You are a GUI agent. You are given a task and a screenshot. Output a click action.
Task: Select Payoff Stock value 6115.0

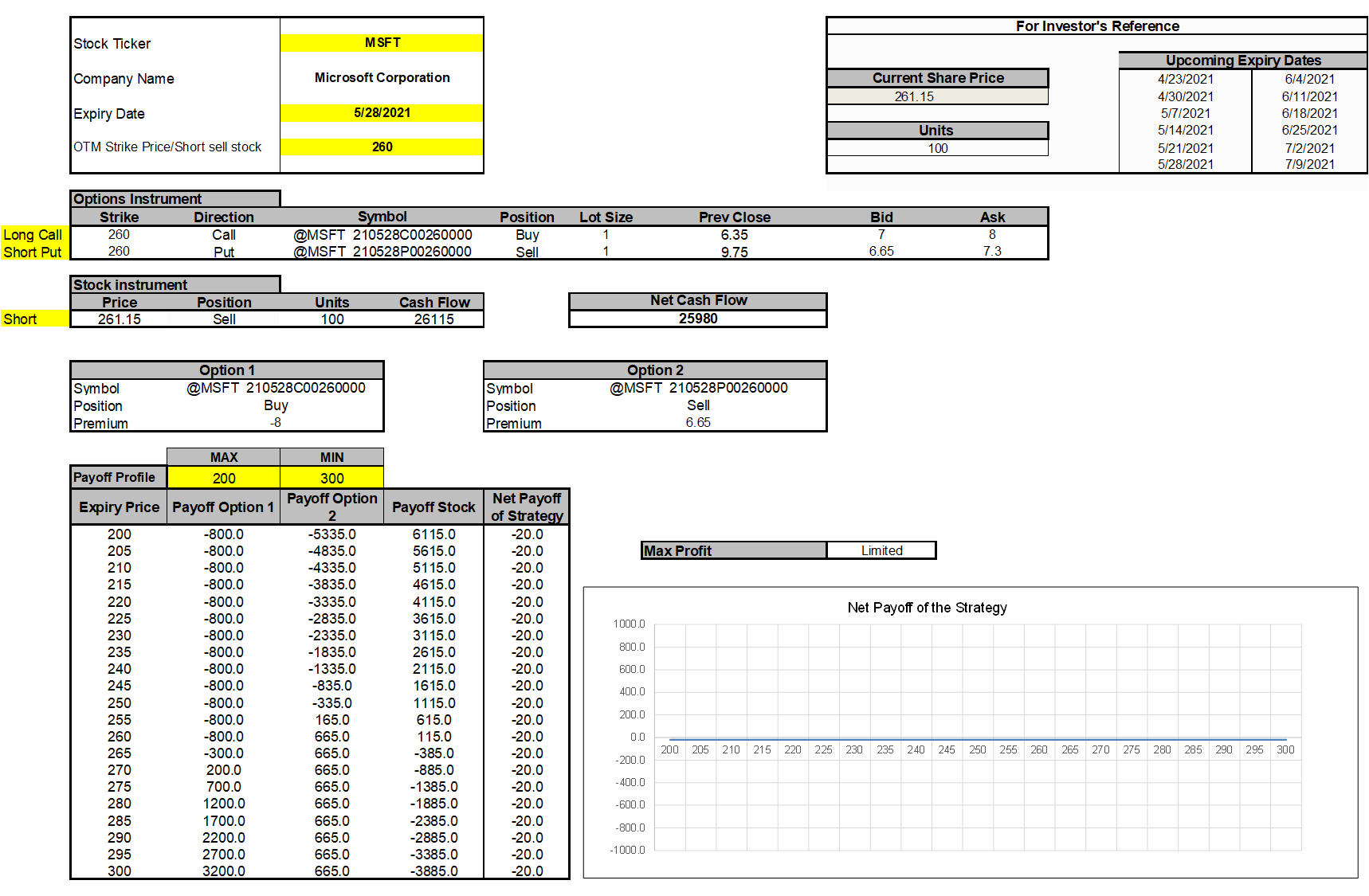[x=434, y=534]
